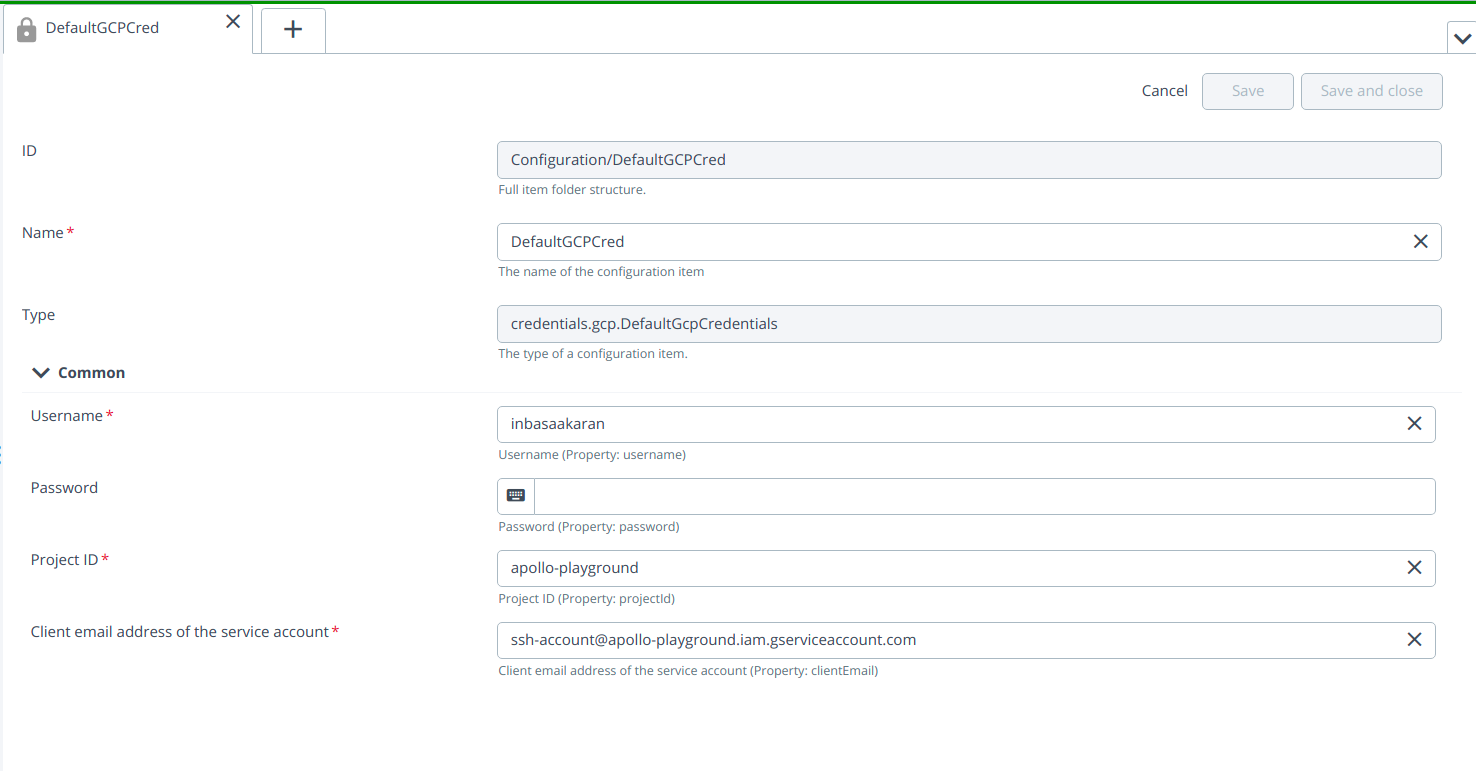The image size is (1476, 771).
Task: Click the lock icon on DefaultGCPCred tab
Action: tap(27, 30)
